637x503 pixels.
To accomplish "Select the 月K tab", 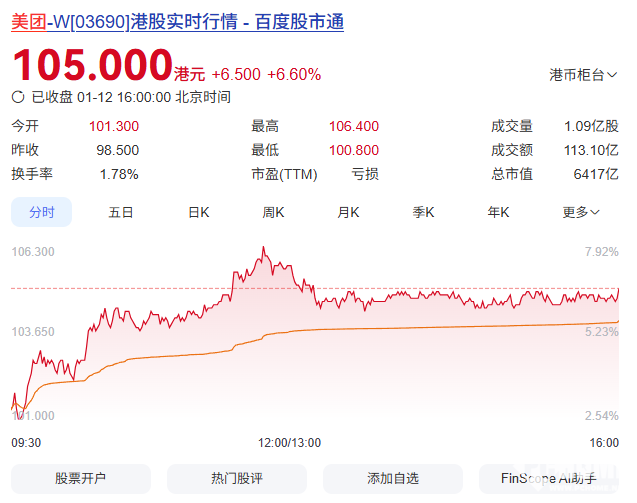I will 348,212.
